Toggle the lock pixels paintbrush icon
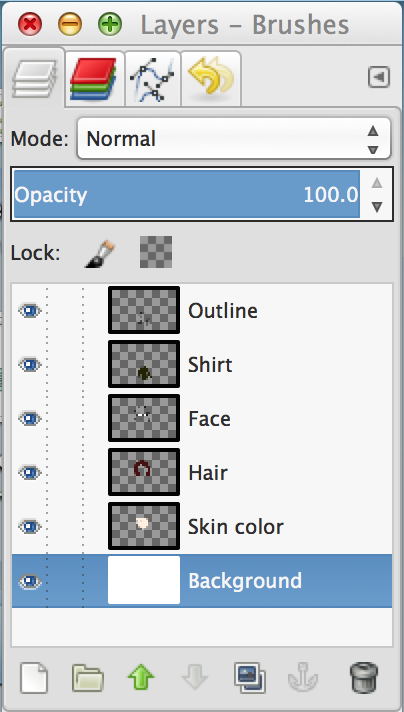The height and width of the screenshot is (712, 404). [x=99, y=253]
